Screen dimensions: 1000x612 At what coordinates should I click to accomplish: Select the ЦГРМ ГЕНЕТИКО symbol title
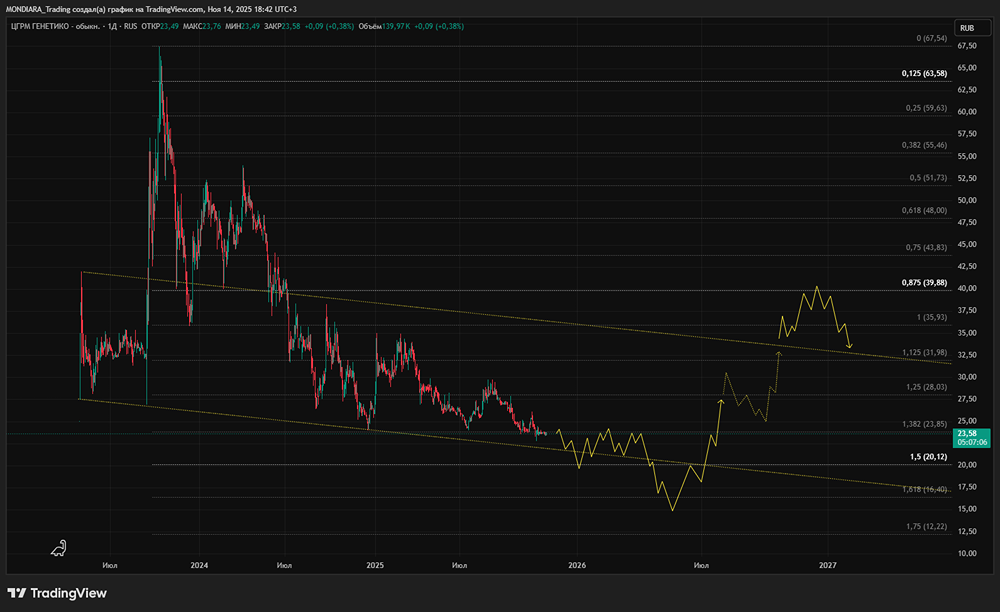click(40, 26)
